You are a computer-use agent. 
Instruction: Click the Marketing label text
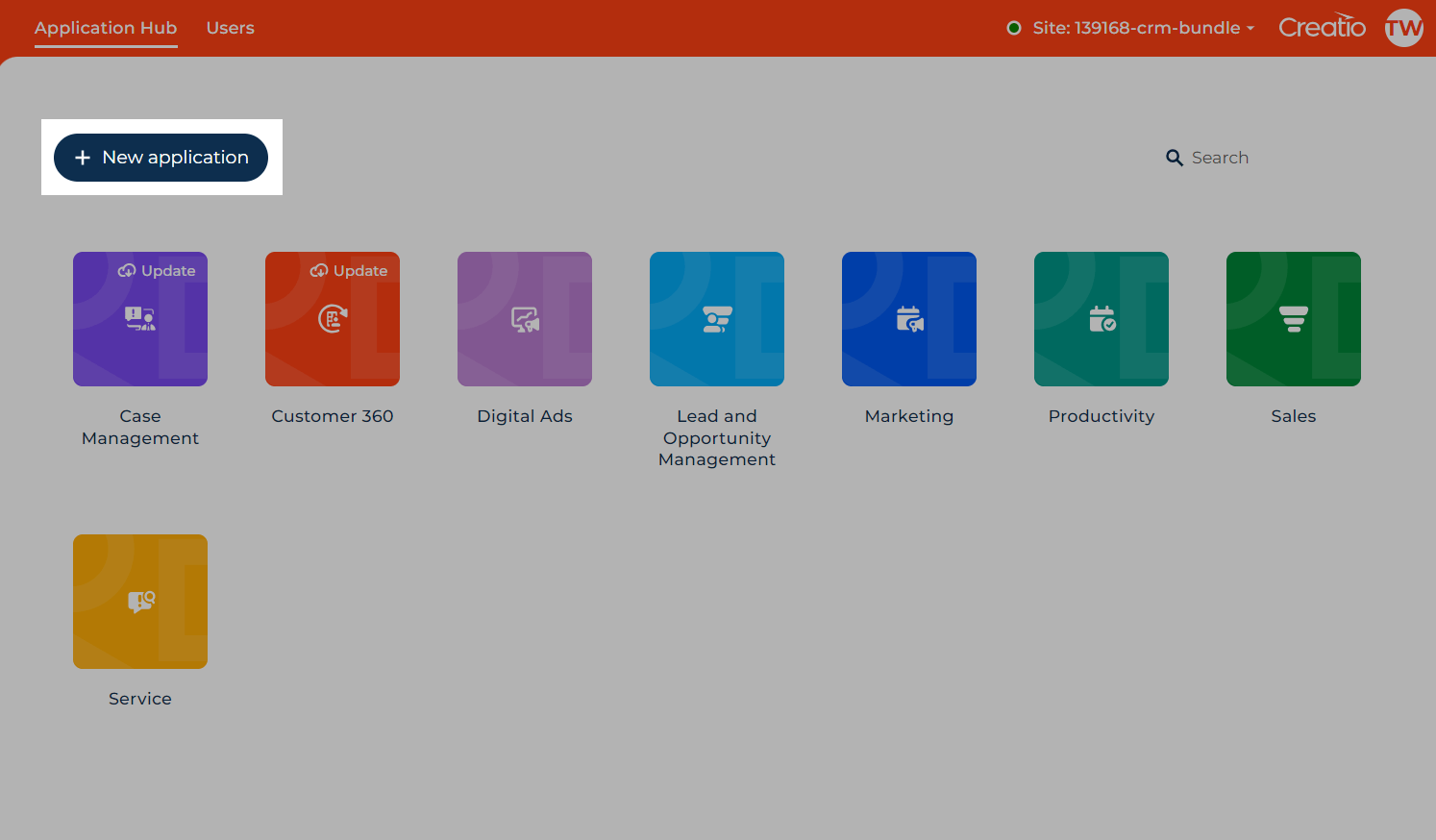click(909, 416)
